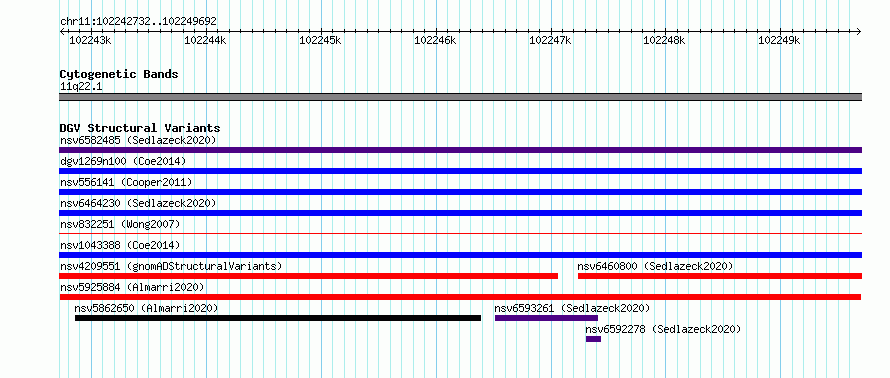Viewport: 890px width, 378px height.
Task: Open the nsv556141 (Cooper2011) label
Action: tap(126, 182)
